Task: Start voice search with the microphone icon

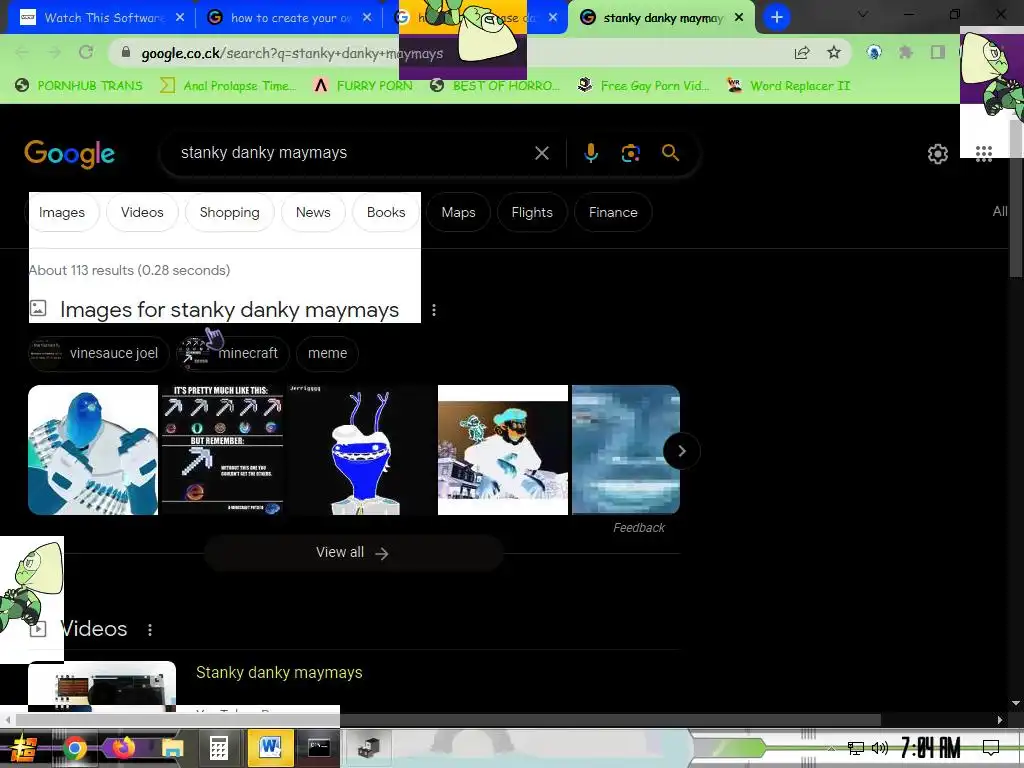Action: point(590,153)
